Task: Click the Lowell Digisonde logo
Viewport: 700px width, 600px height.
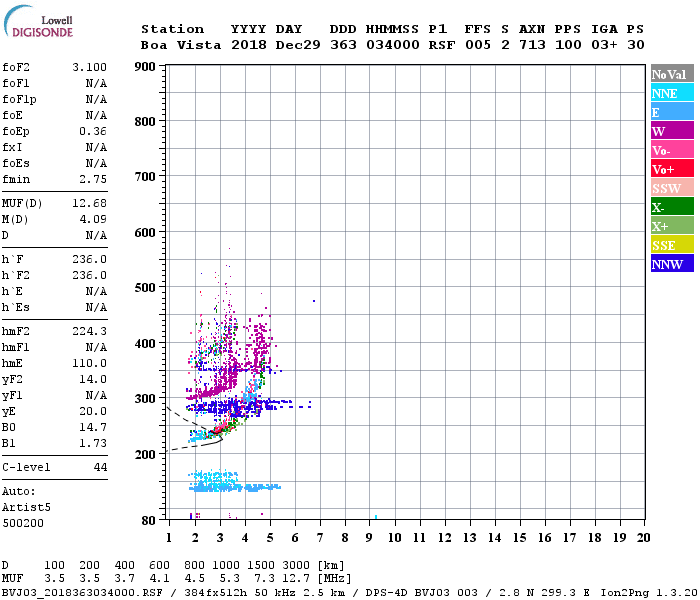Action: tap(38, 22)
